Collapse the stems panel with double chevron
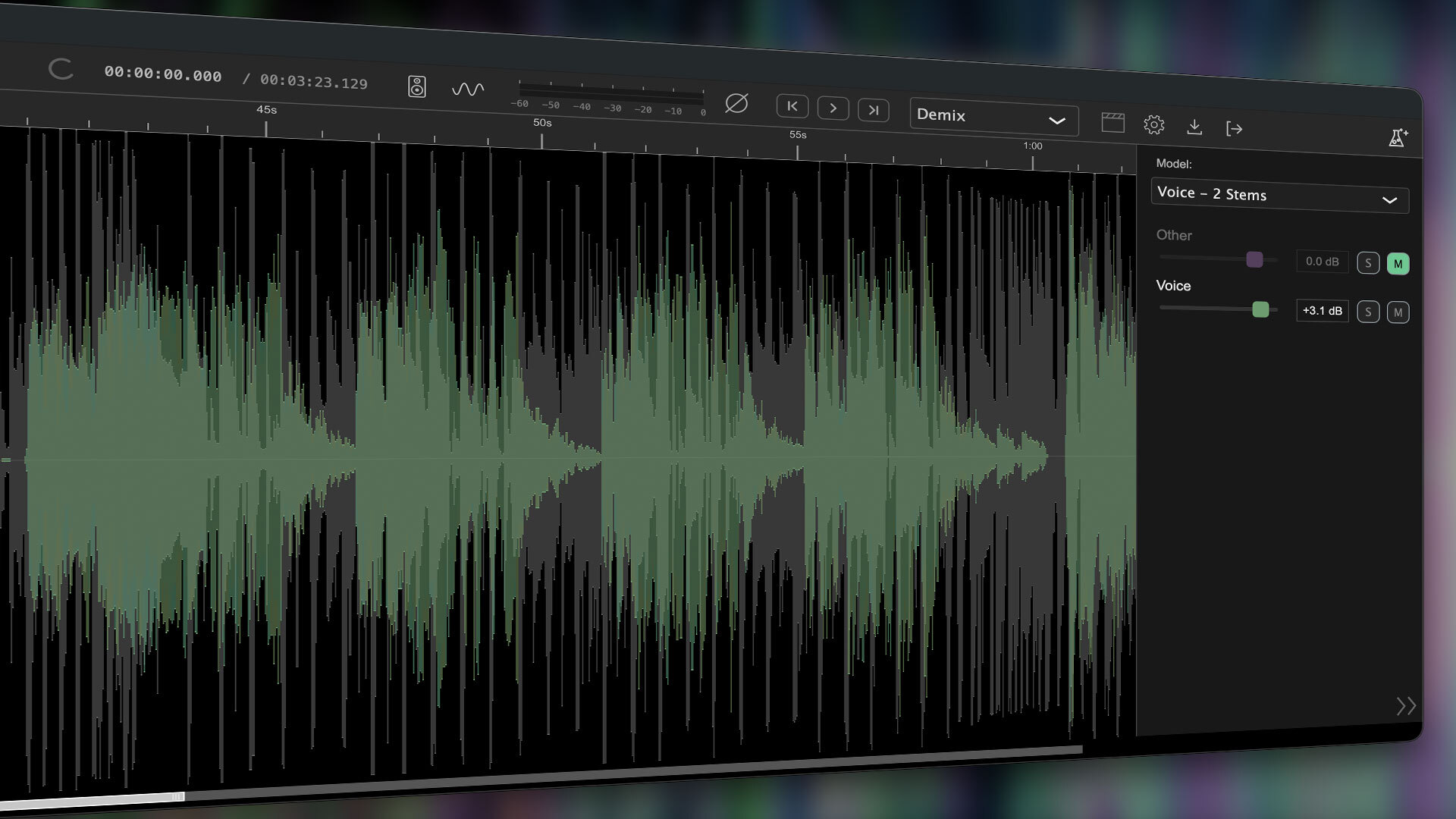This screenshot has height=819, width=1456. click(x=1407, y=705)
